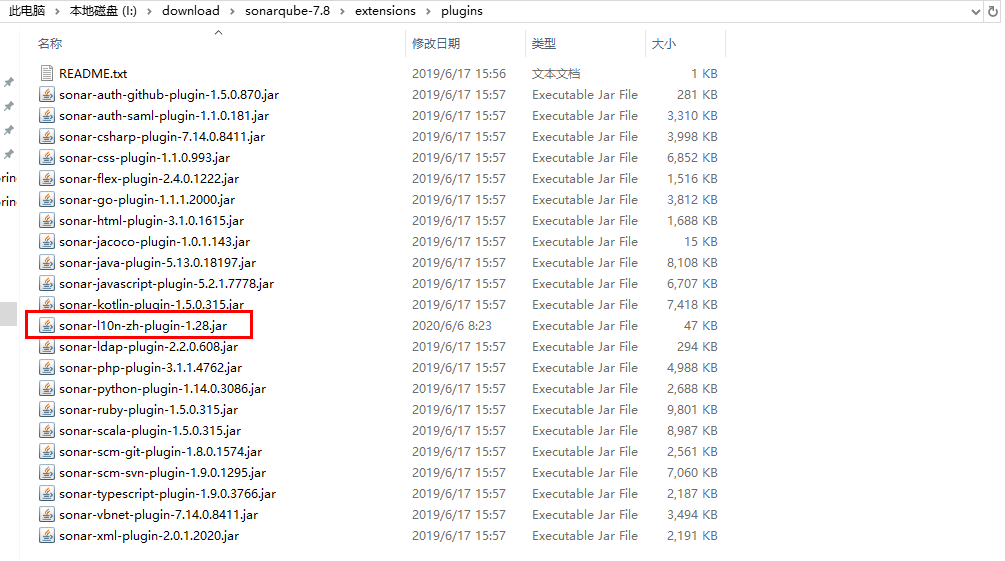Select file name sonar-scm-git-plugin-1.8.0.1574.jar
Screen dimensions: 1005x561
[x=160, y=451]
